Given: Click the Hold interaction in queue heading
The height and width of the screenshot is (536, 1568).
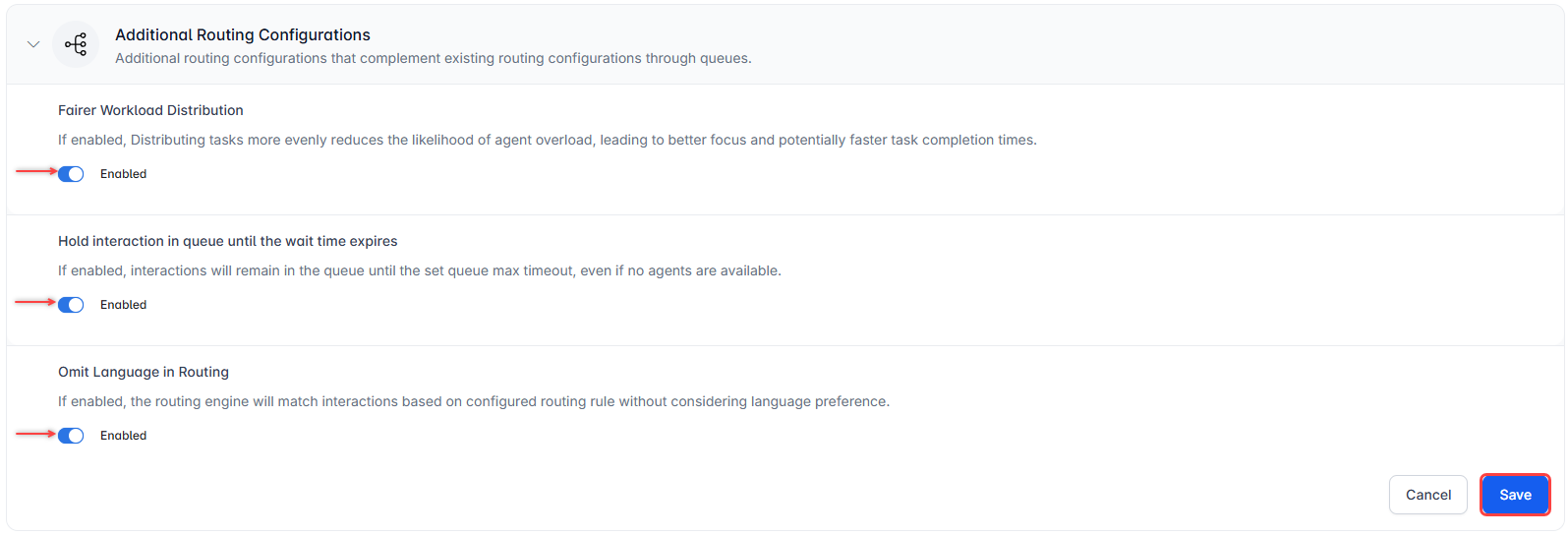Looking at the screenshot, I should click(228, 241).
